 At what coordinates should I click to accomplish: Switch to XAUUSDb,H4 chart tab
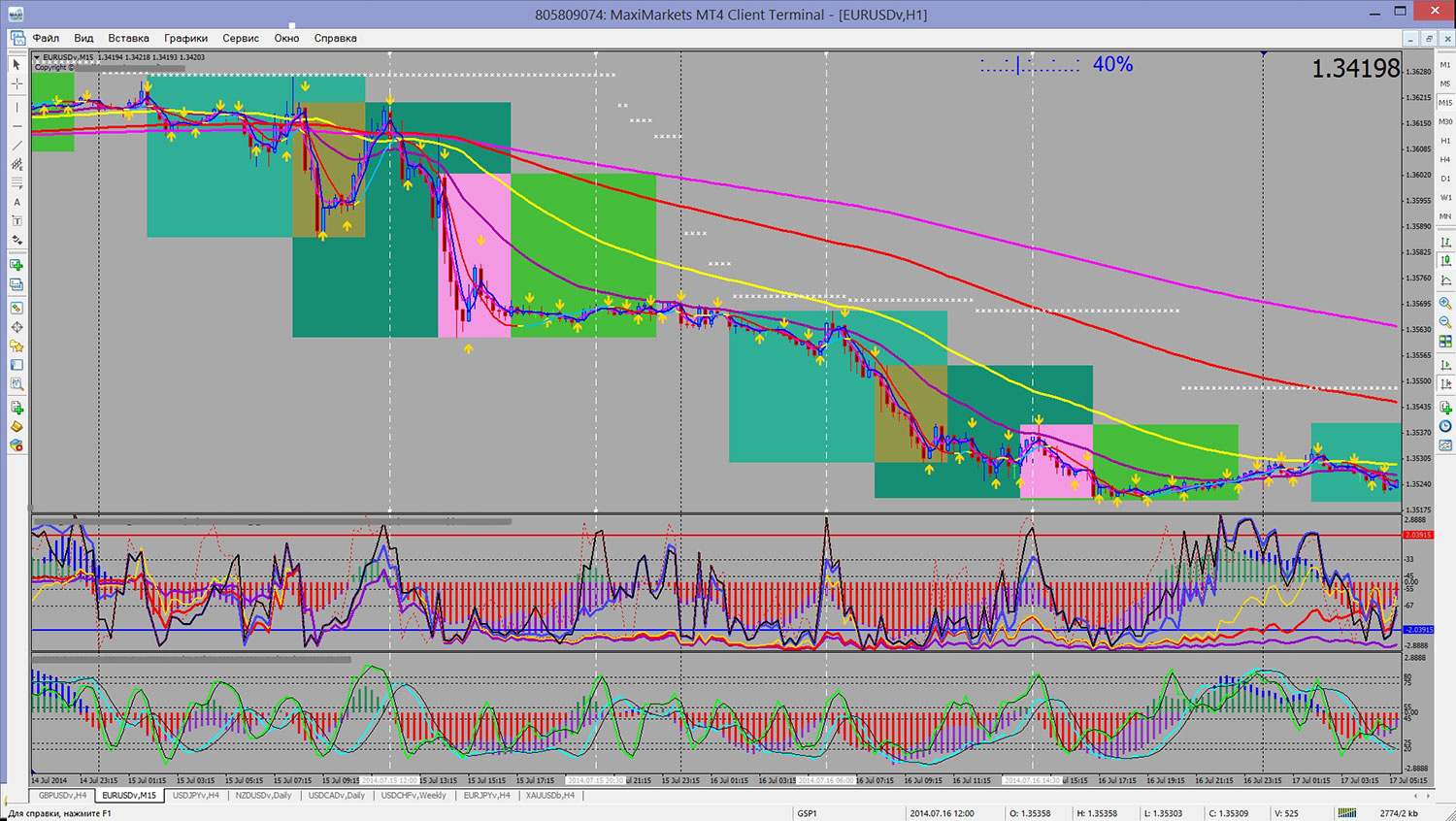(550, 795)
